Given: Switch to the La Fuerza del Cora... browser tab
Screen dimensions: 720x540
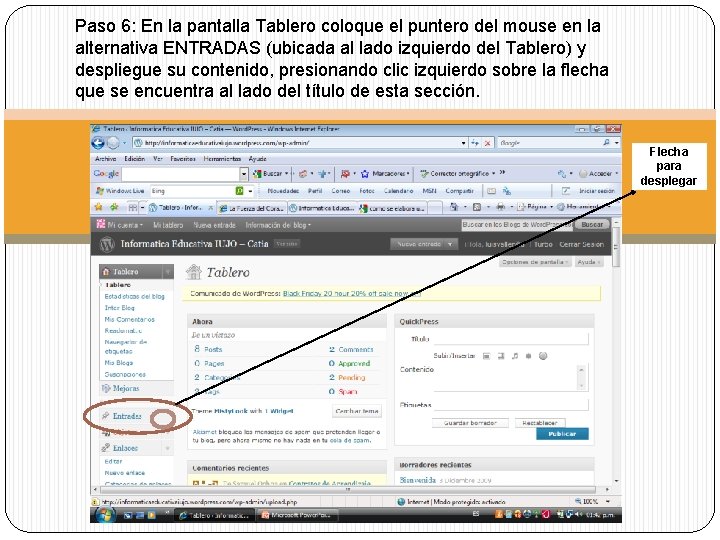Looking at the screenshot, I should point(252,208).
